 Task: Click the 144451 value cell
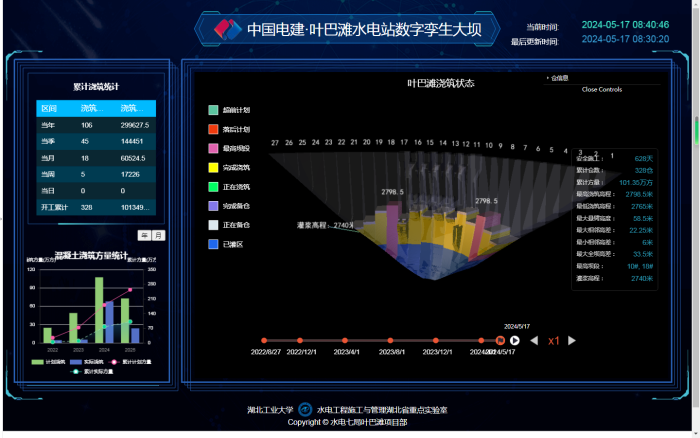(132, 141)
